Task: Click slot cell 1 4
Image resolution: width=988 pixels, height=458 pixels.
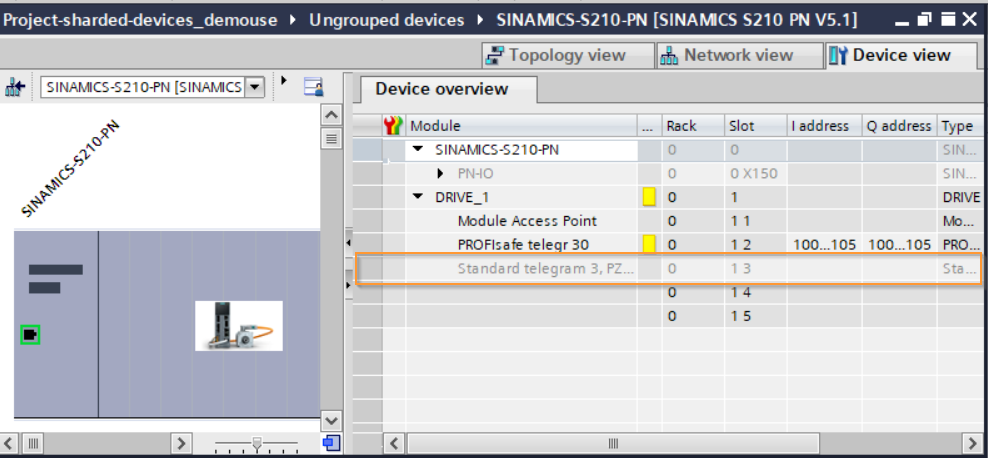Action: pos(755,292)
